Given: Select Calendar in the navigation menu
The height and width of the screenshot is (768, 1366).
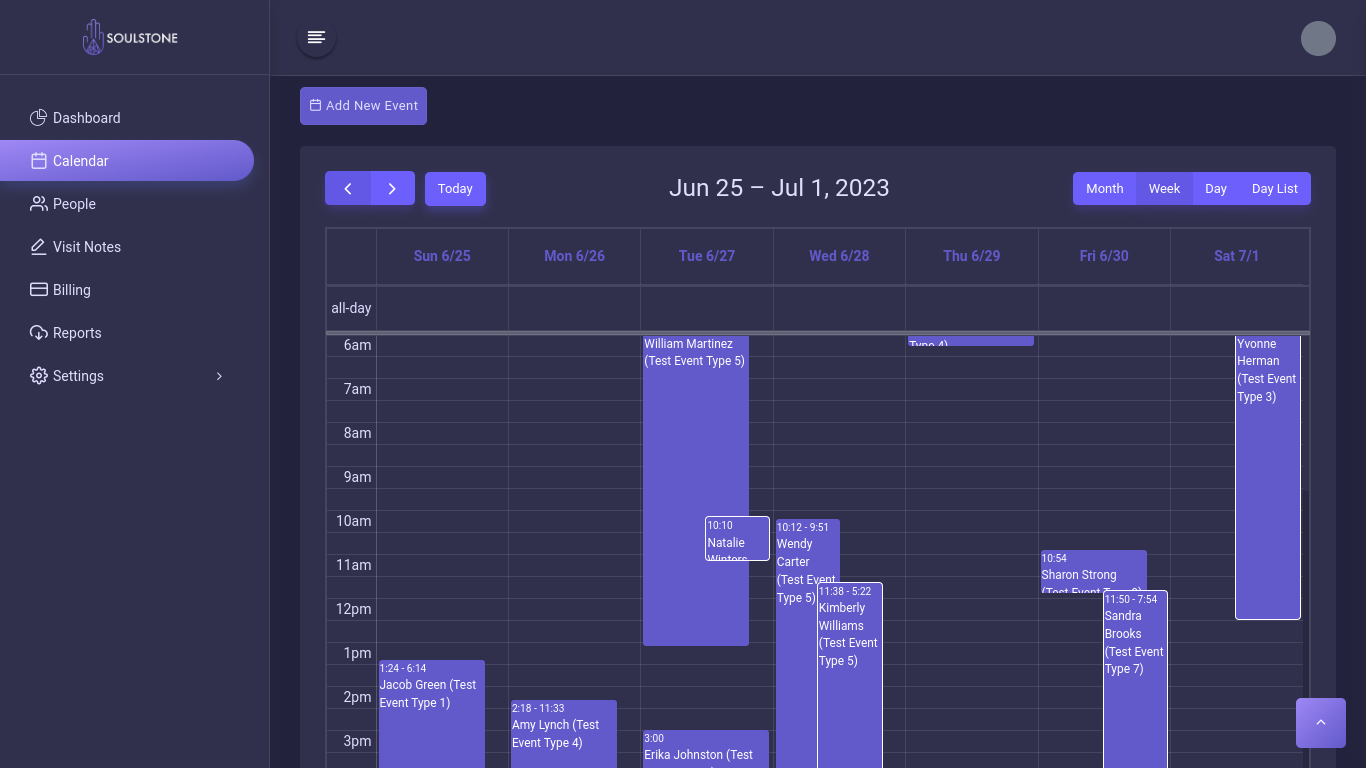Looking at the screenshot, I should 80,161.
